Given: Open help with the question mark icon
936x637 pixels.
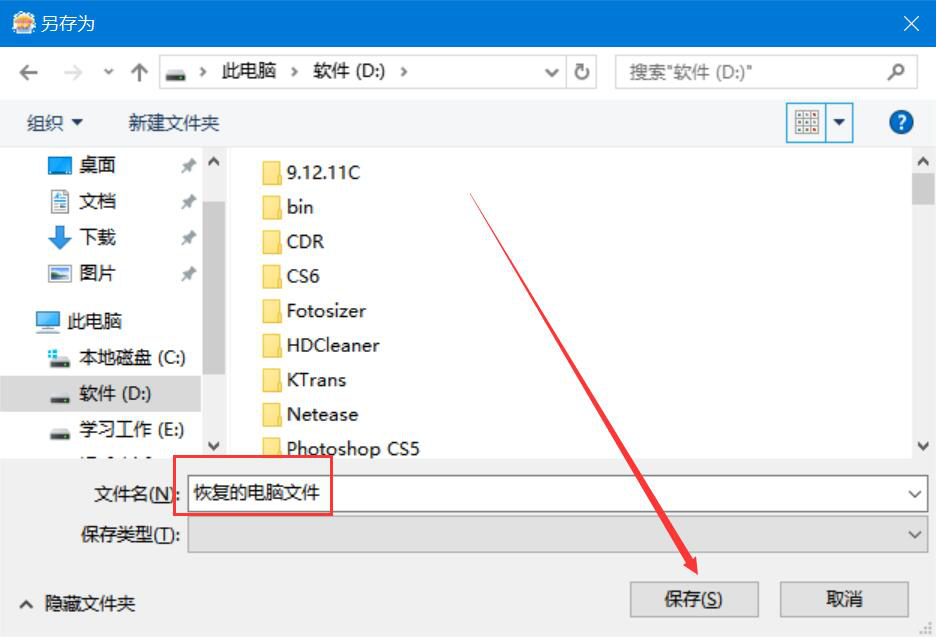Looking at the screenshot, I should click(901, 122).
